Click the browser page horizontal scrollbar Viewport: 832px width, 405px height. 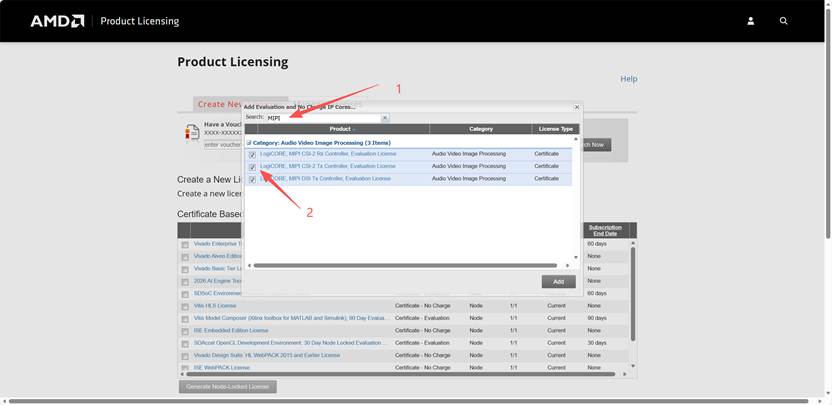[x=409, y=401]
